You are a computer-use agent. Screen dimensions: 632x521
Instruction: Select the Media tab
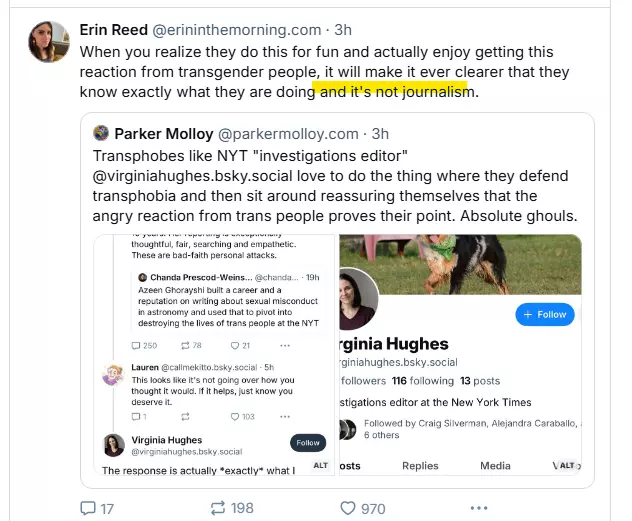[495, 466]
